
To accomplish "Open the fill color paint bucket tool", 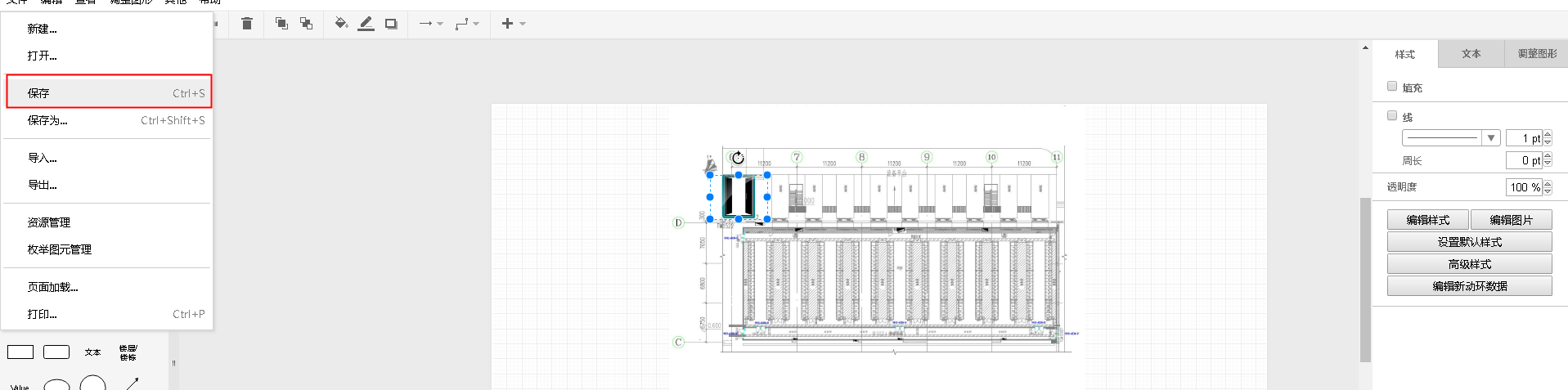I will click(341, 24).
